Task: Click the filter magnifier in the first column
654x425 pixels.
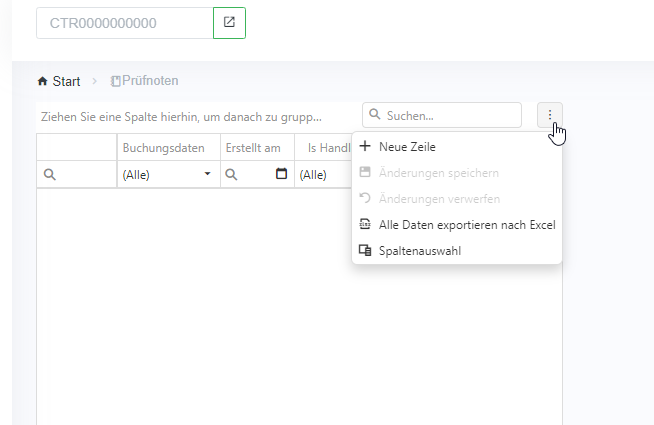Action: tap(50, 174)
